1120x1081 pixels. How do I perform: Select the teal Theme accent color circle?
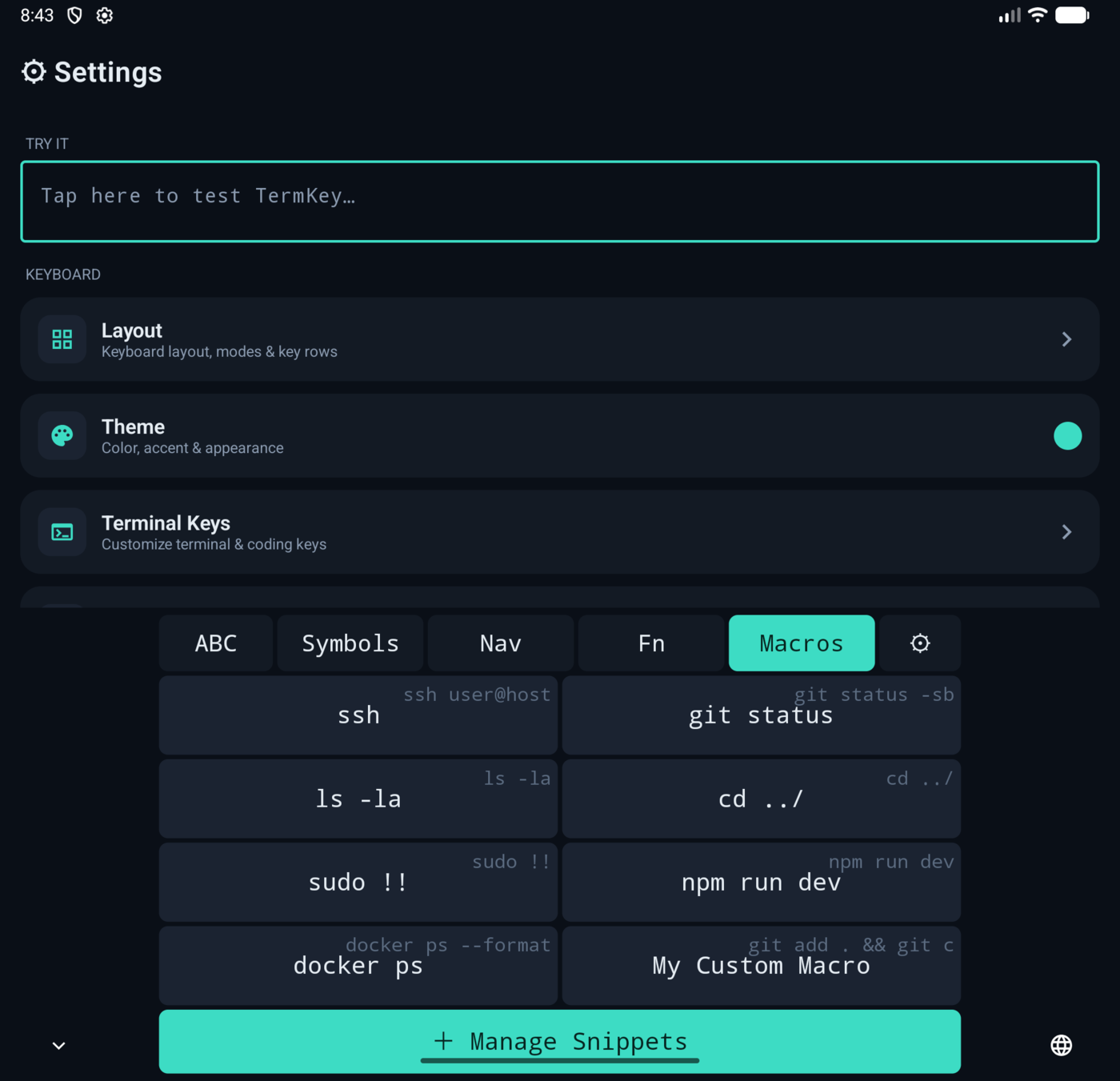point(1067,435)
